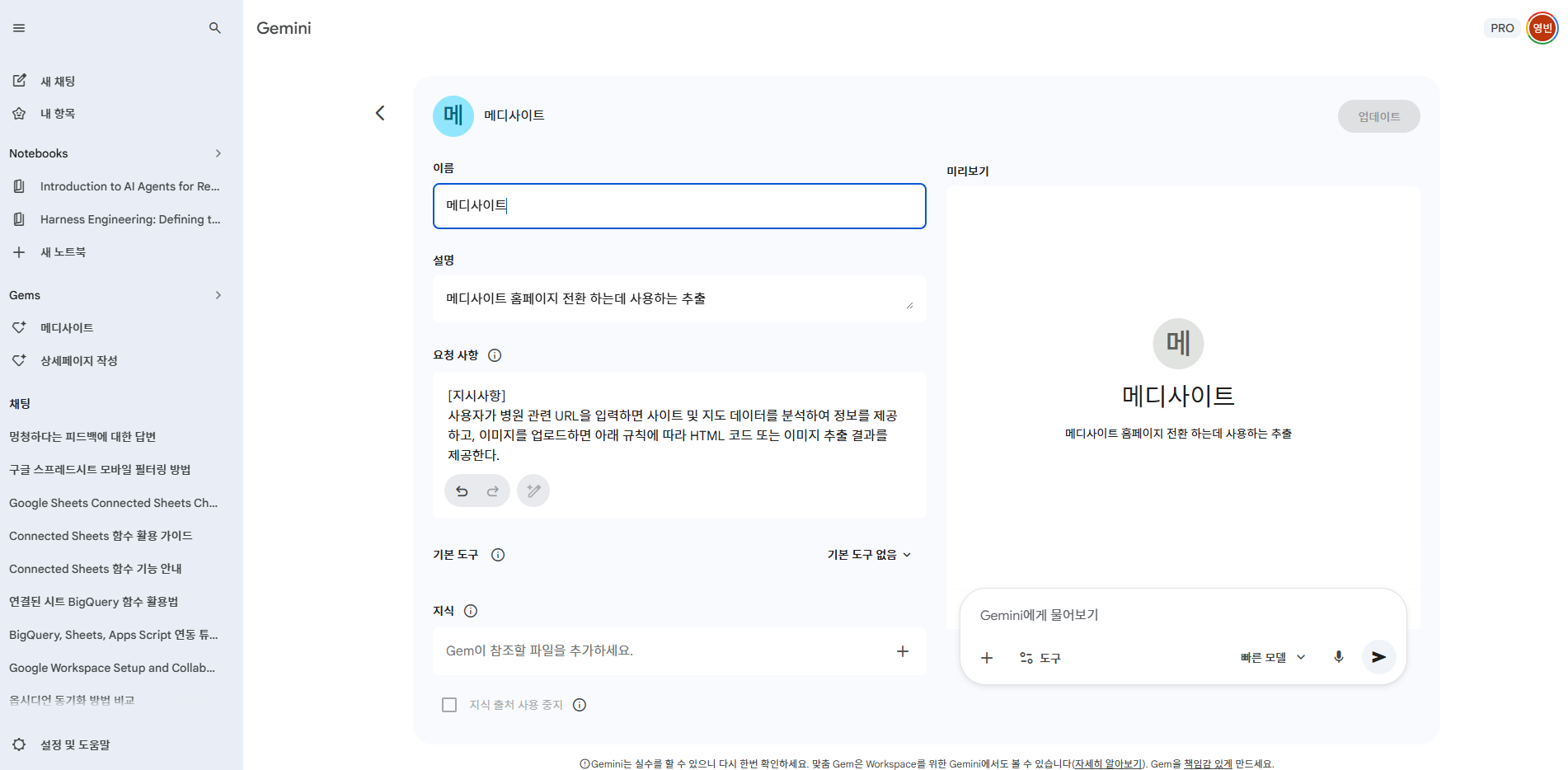Click the Gem 파일 추가 knowledge field
Viewport: 1568px width, 770px height.
pyautogui.click(x=679, y=651)
